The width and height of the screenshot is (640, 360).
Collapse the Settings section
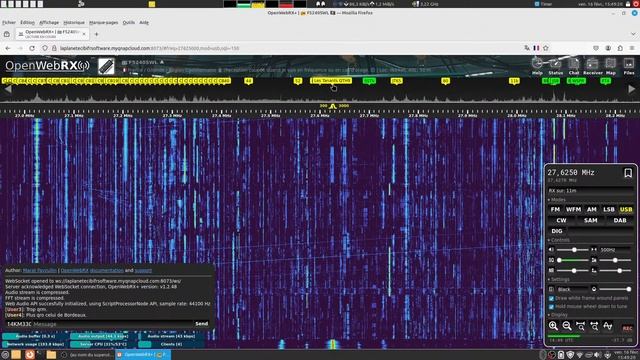[558, 280]
